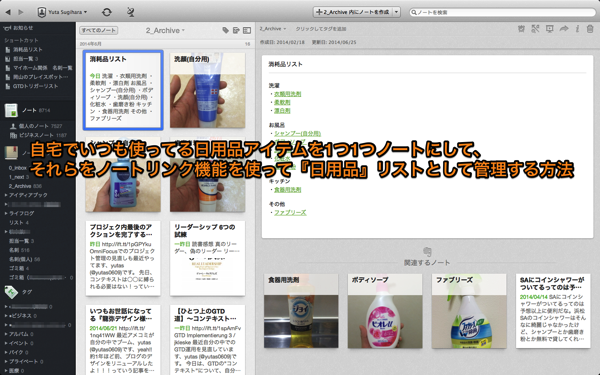600x375 pixels.
Task: Select the 消耗品リスト note card
Action: (x=123, y=90)
